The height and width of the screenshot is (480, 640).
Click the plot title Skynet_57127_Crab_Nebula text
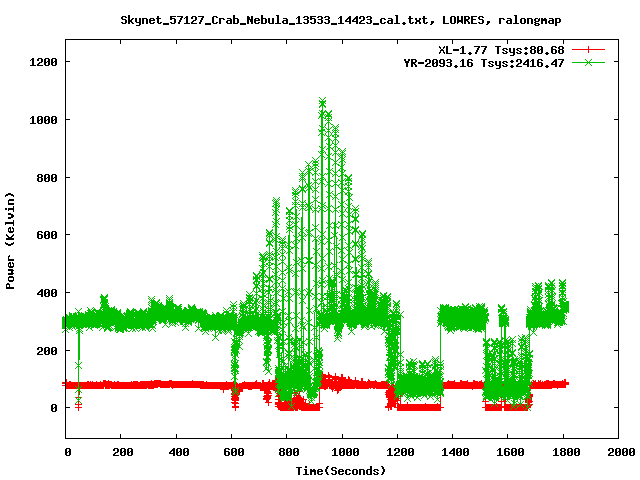(x=341, y=20)
